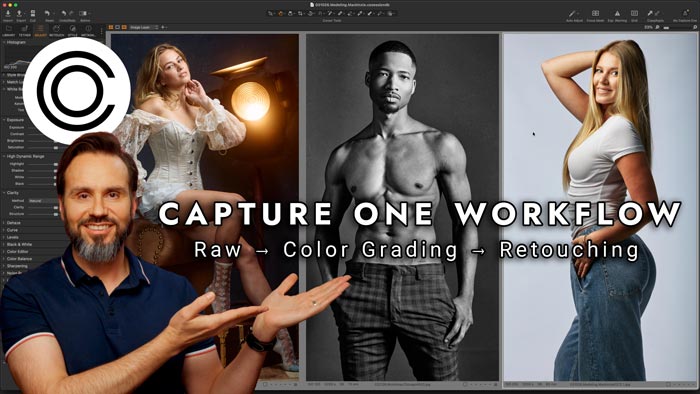
Task: Click the Shadow slider handle
Action: (x=56, y=170)
